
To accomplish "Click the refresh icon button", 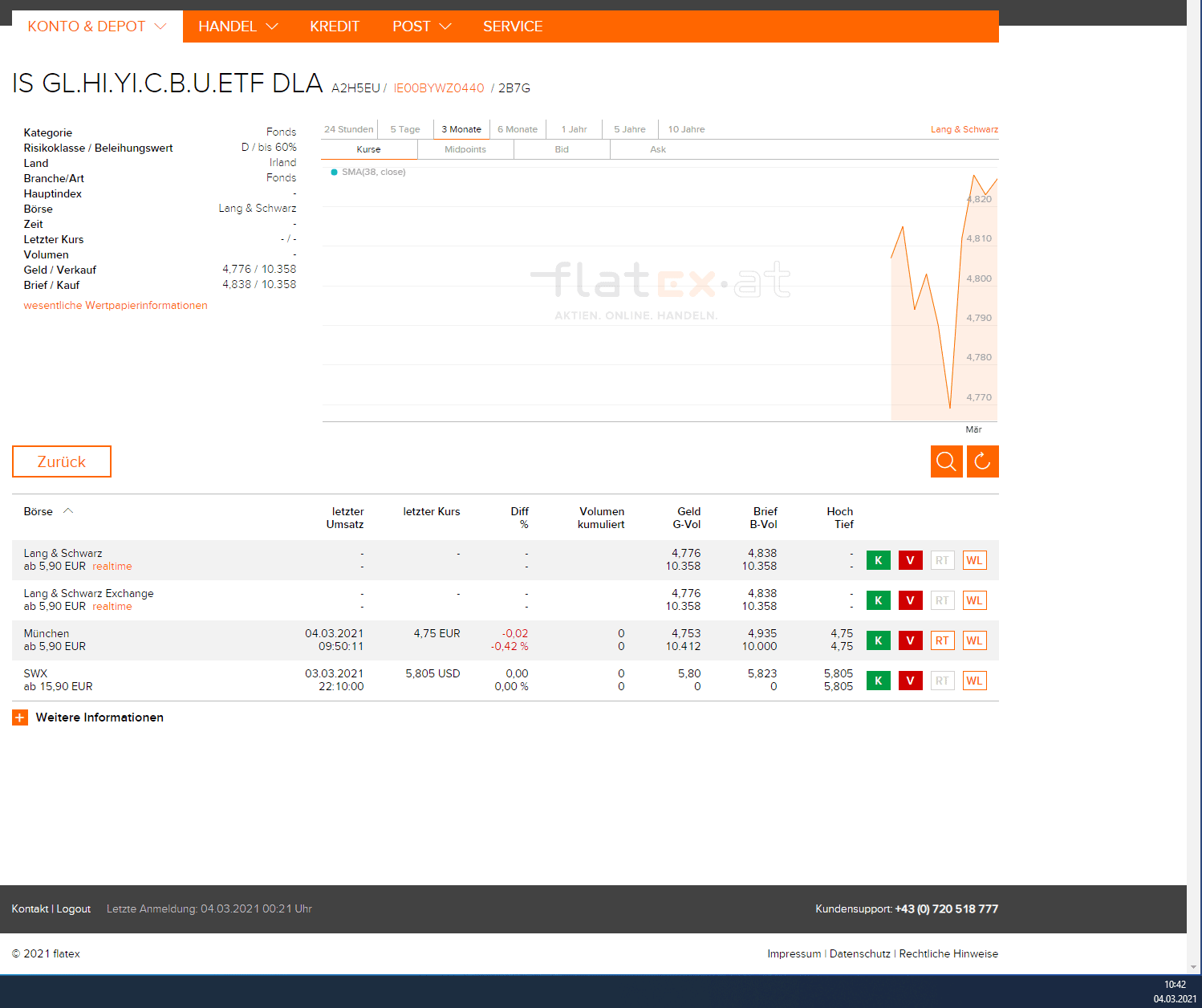I will pos(983,461).
